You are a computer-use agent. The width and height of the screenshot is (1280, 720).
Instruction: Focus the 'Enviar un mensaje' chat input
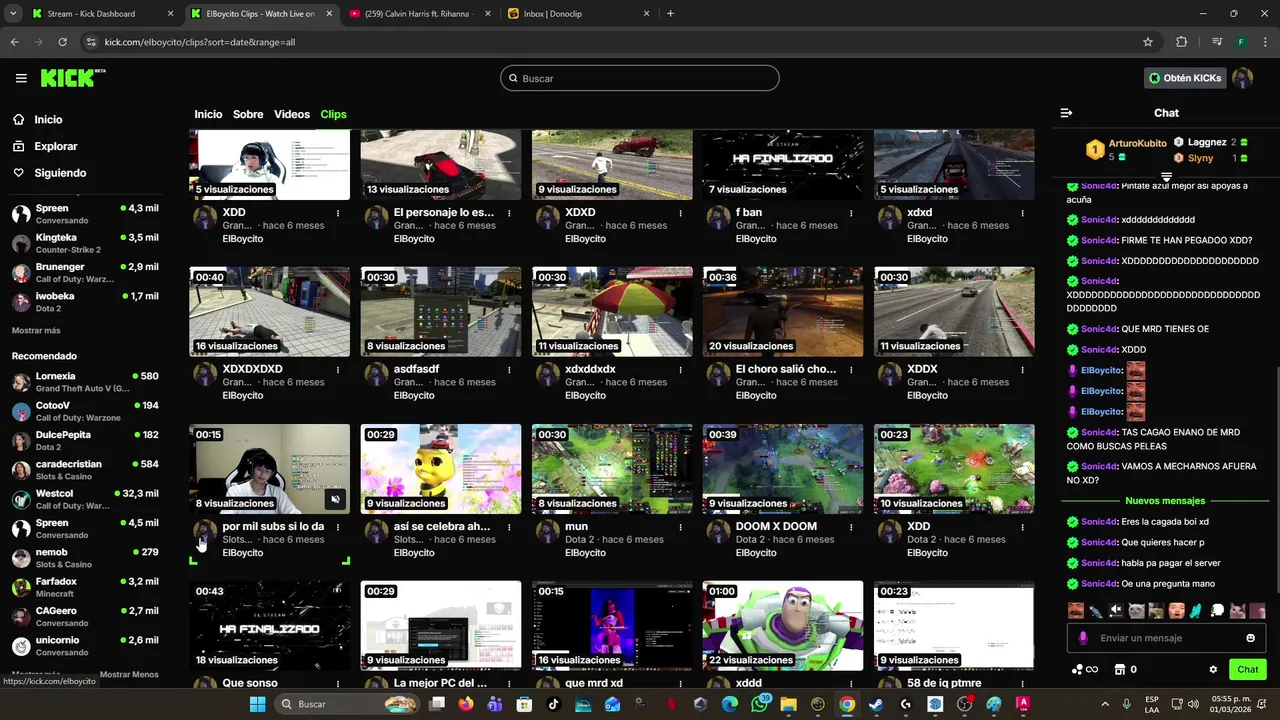pyautogui.click(x=1166, y=638)
